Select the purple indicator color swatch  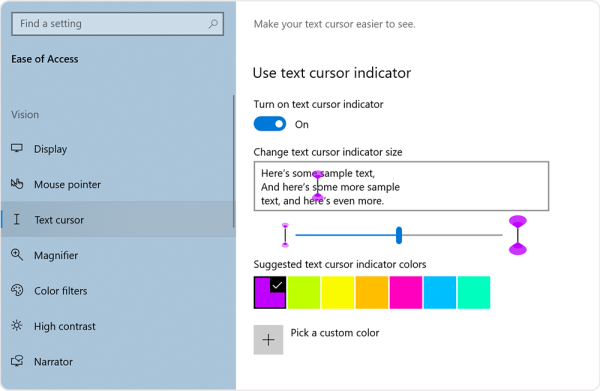pyautogui.click(x=270, y=292)
